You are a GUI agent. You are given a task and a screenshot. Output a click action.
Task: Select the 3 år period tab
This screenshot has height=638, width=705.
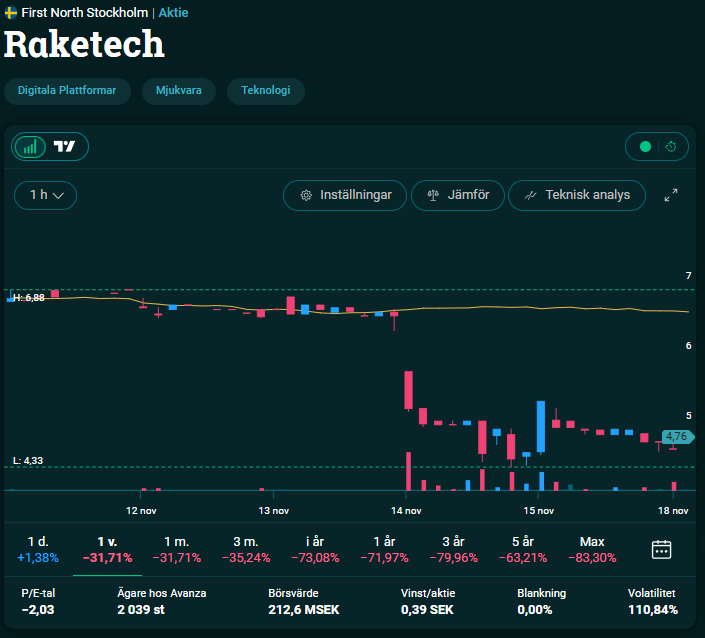click(x=454, y=549)
